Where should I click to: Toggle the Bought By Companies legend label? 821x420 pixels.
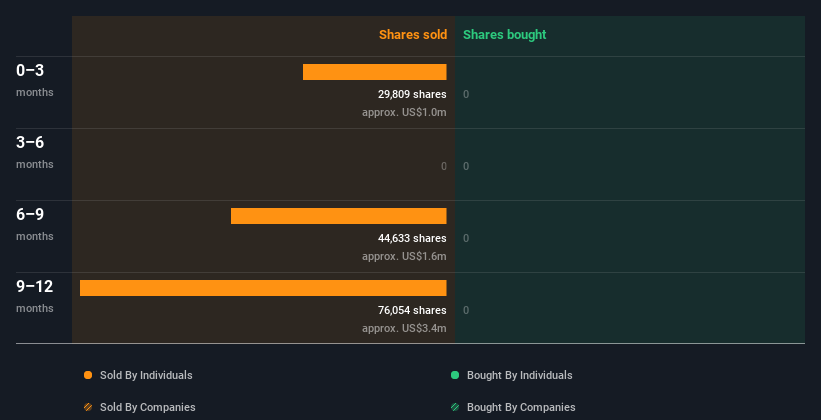point(521,407)
